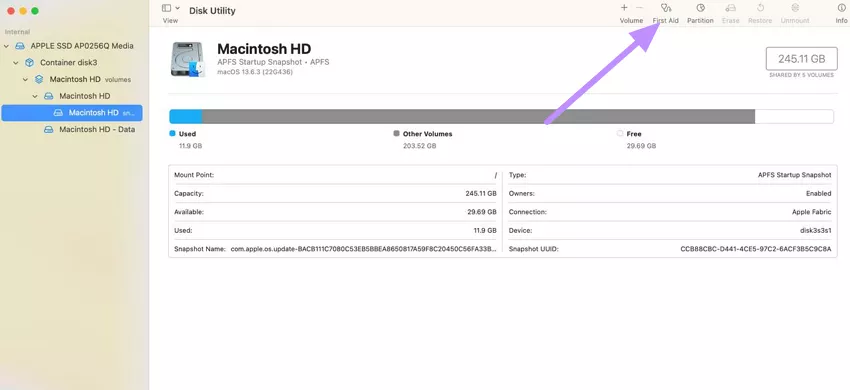Image resolution: width=850 pixels, height=390 pixels.
Task: Click the Macintosh HD heading
Action: click(x=264, y=49)
